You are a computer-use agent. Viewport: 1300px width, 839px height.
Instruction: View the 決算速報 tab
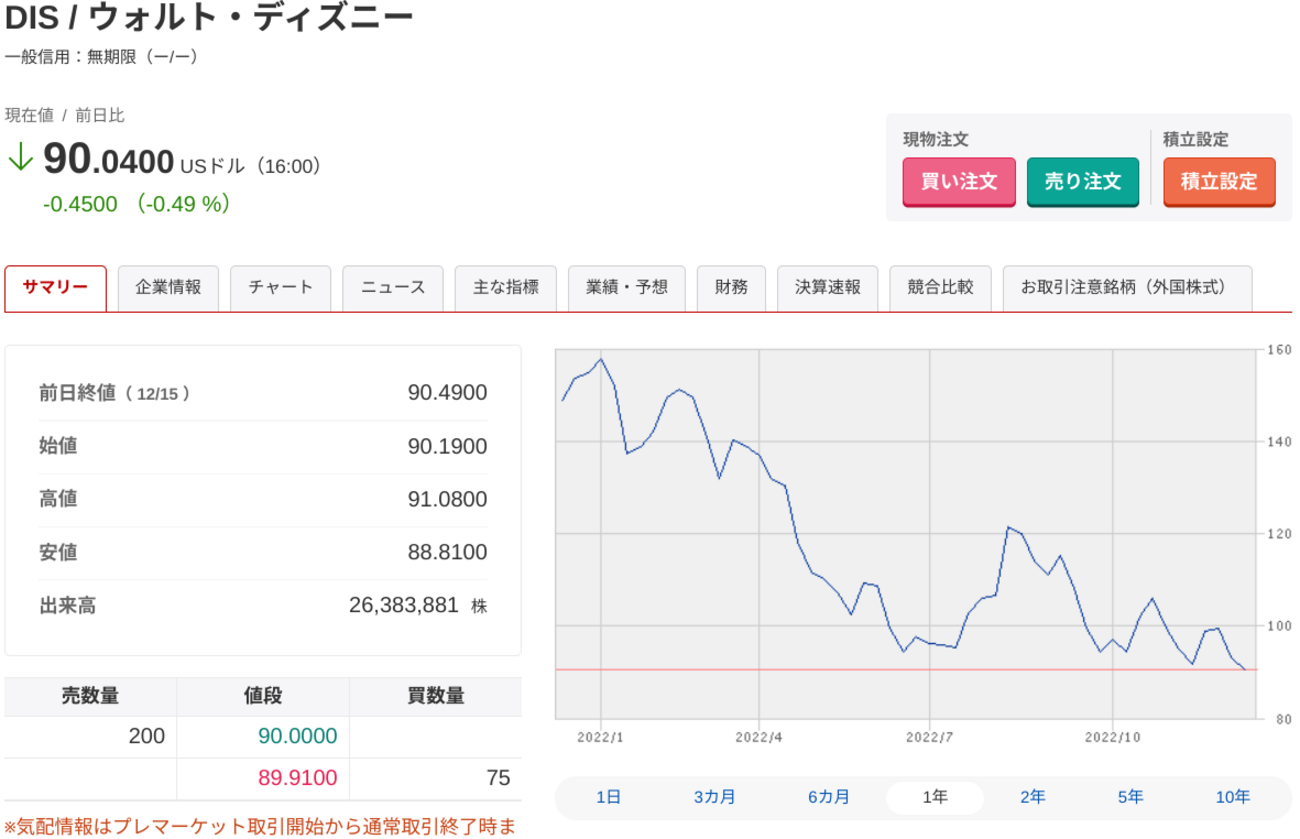[828, 288]
